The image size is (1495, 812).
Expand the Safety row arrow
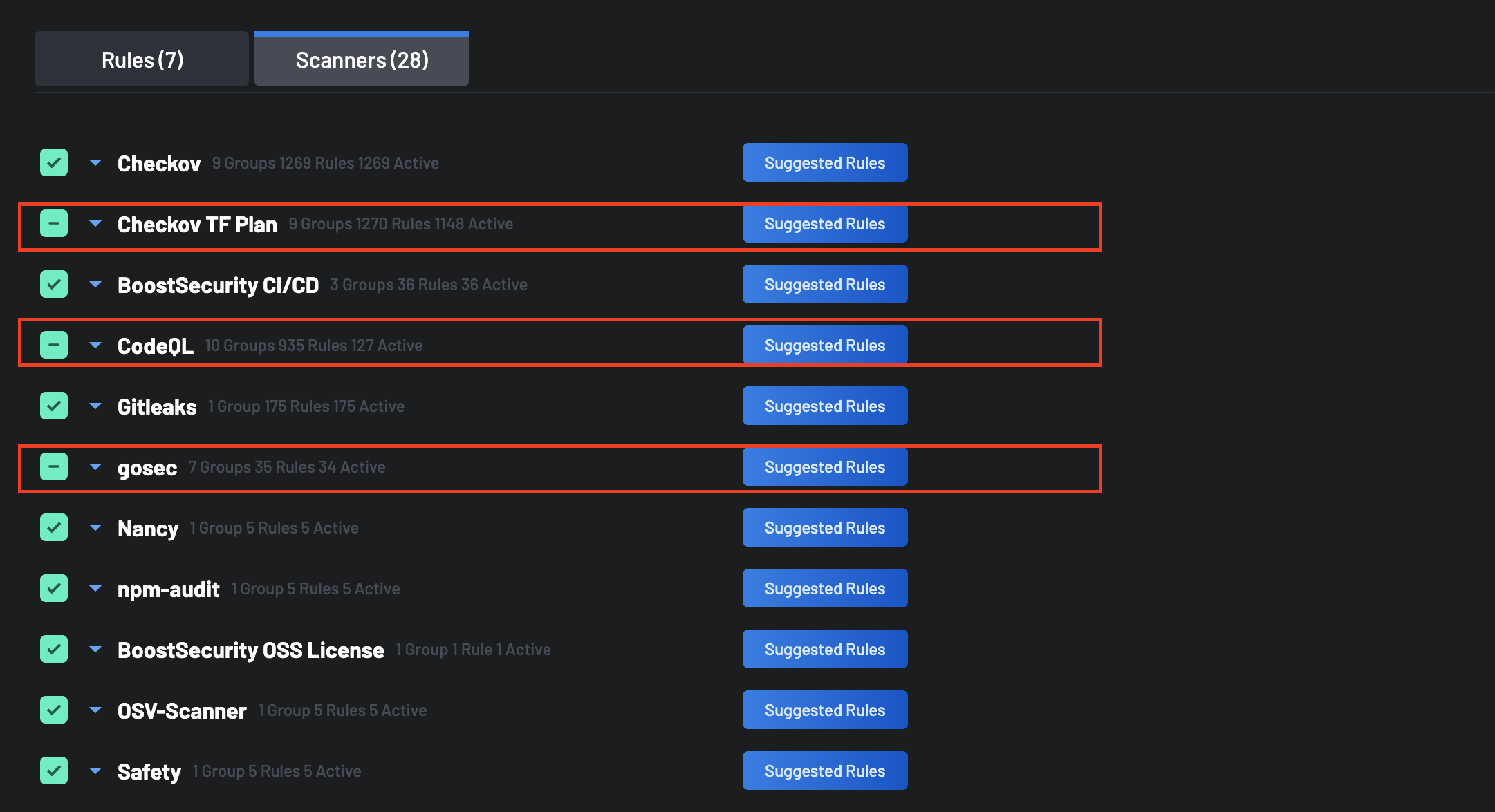(95, 771)
